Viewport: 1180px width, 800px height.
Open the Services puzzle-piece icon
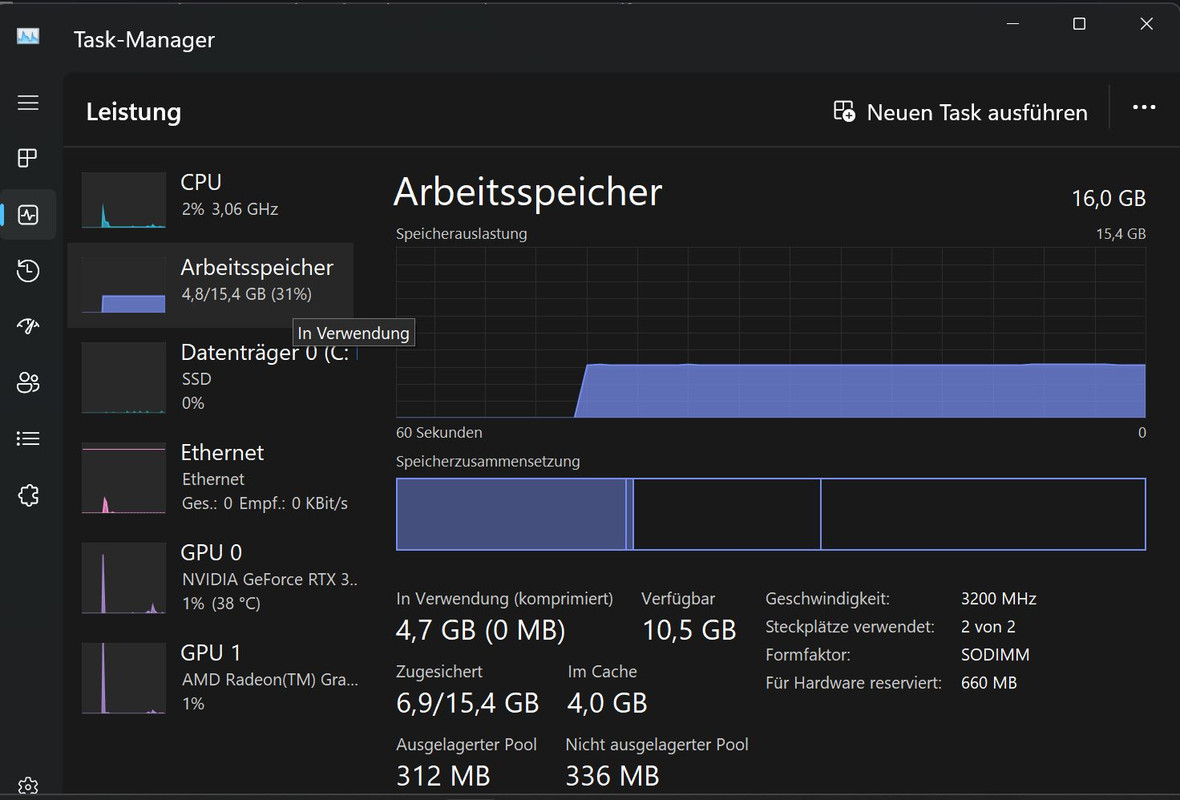tap(28, 494)
